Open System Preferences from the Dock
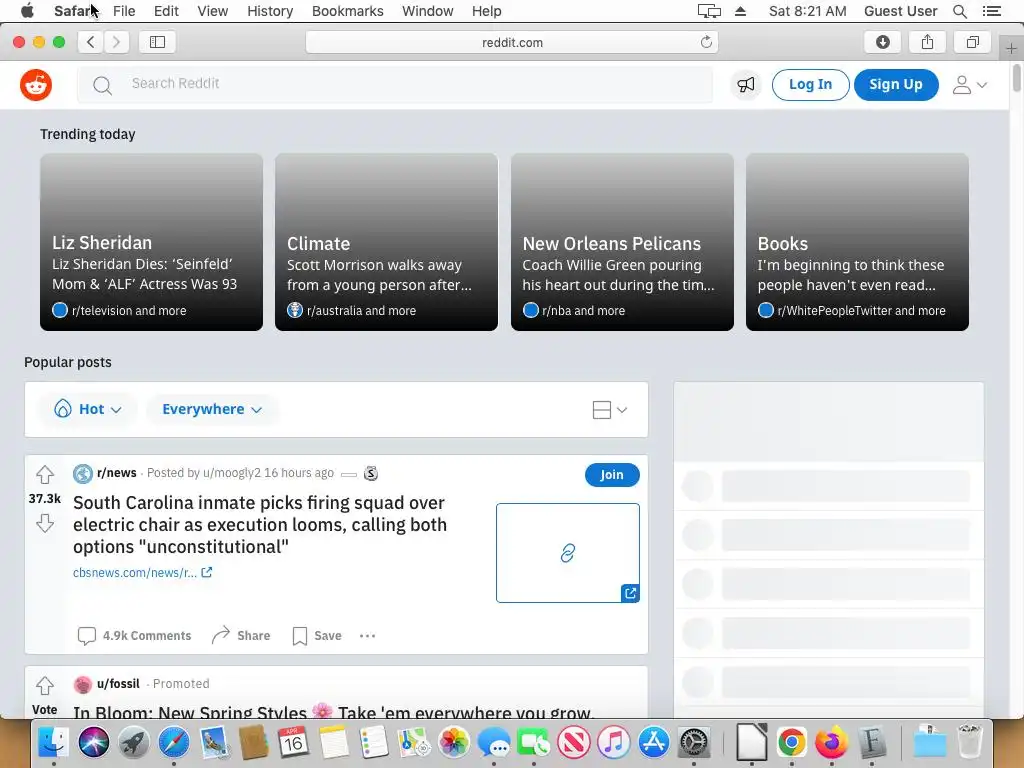 pyautogui.click(x=694, y=743)
